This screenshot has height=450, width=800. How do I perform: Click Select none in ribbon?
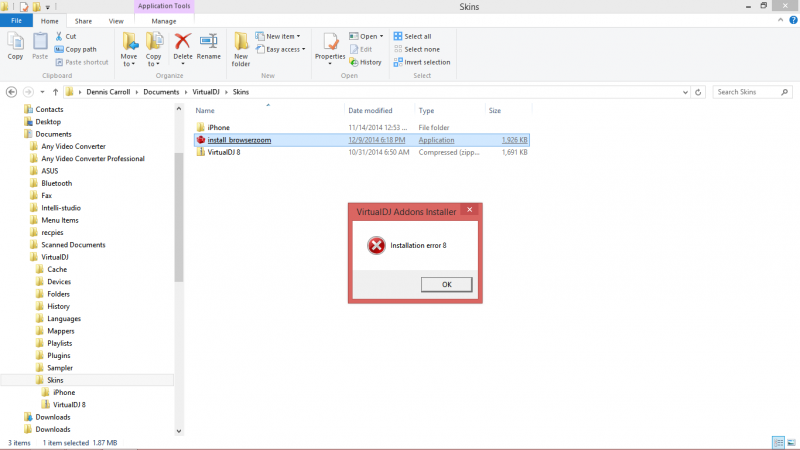(x=417, y=49)
